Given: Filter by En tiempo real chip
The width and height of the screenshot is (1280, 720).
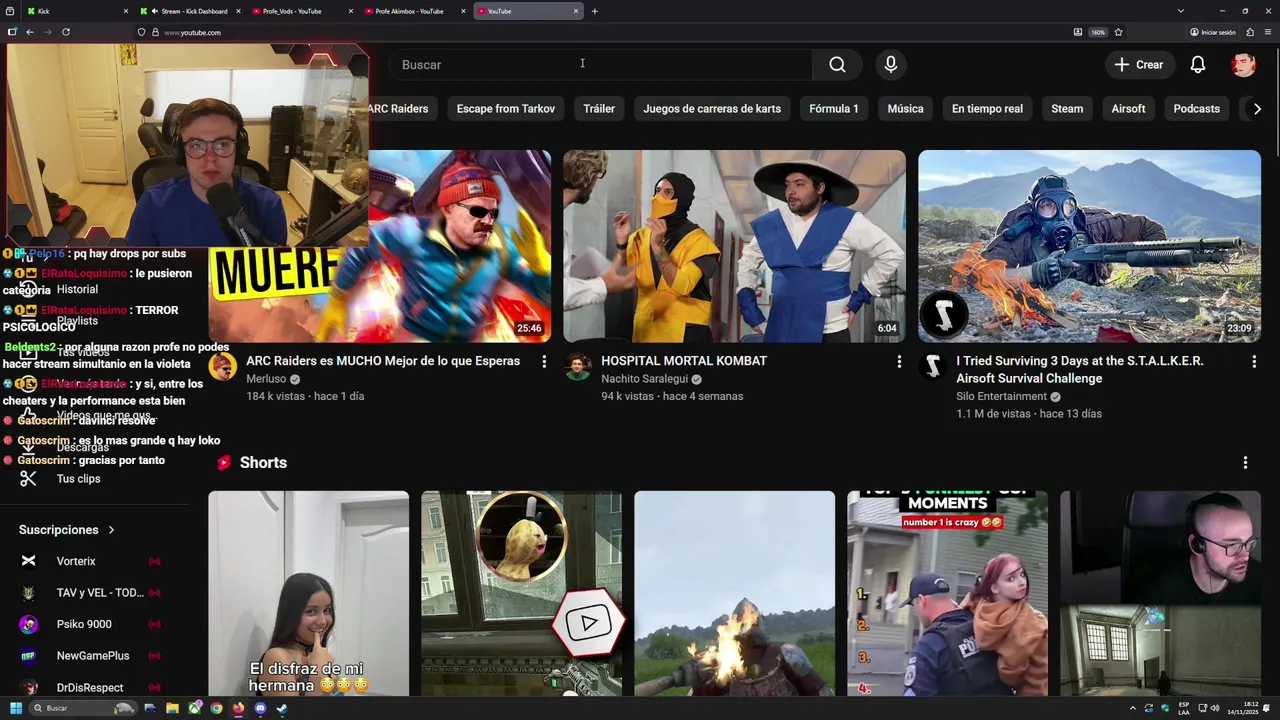Looking at the screenshot, I should click(x=987, y=109).
